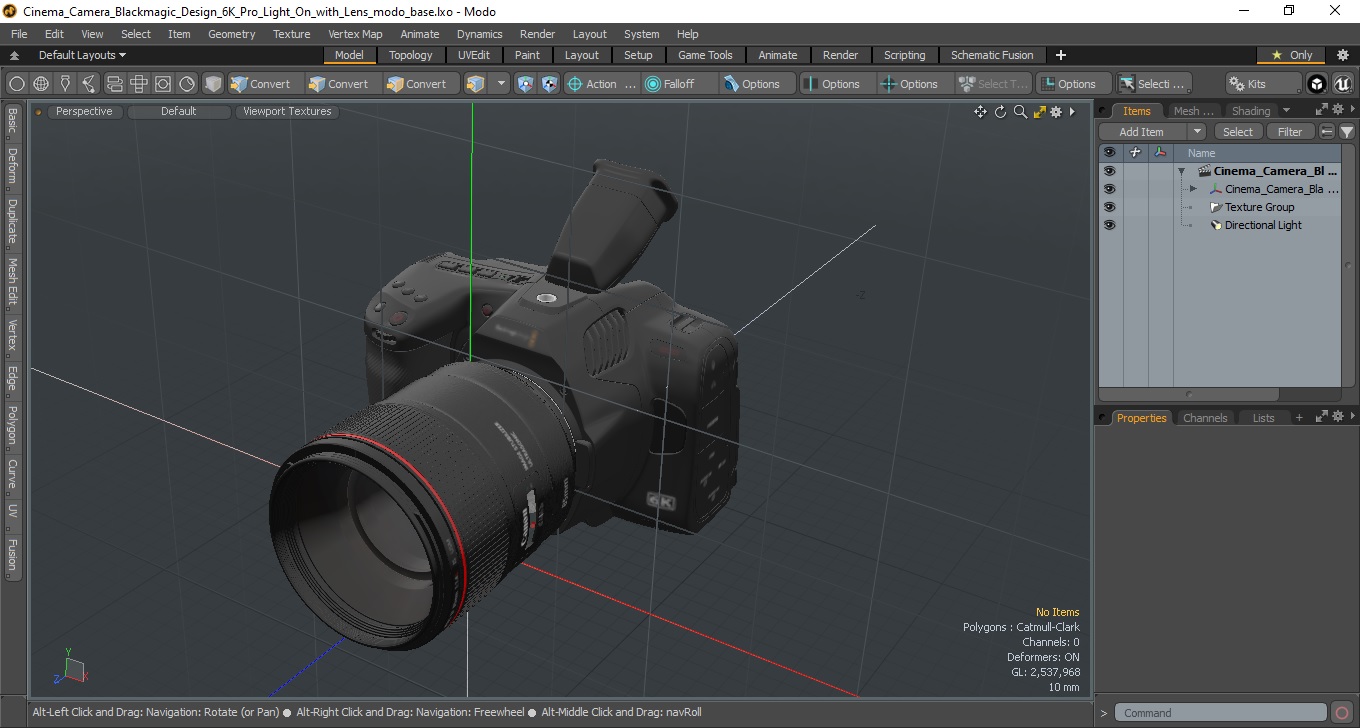Select the pen tool icon in the toolbar
This screenshot has height=728, width=1360.
pos(65,84)
